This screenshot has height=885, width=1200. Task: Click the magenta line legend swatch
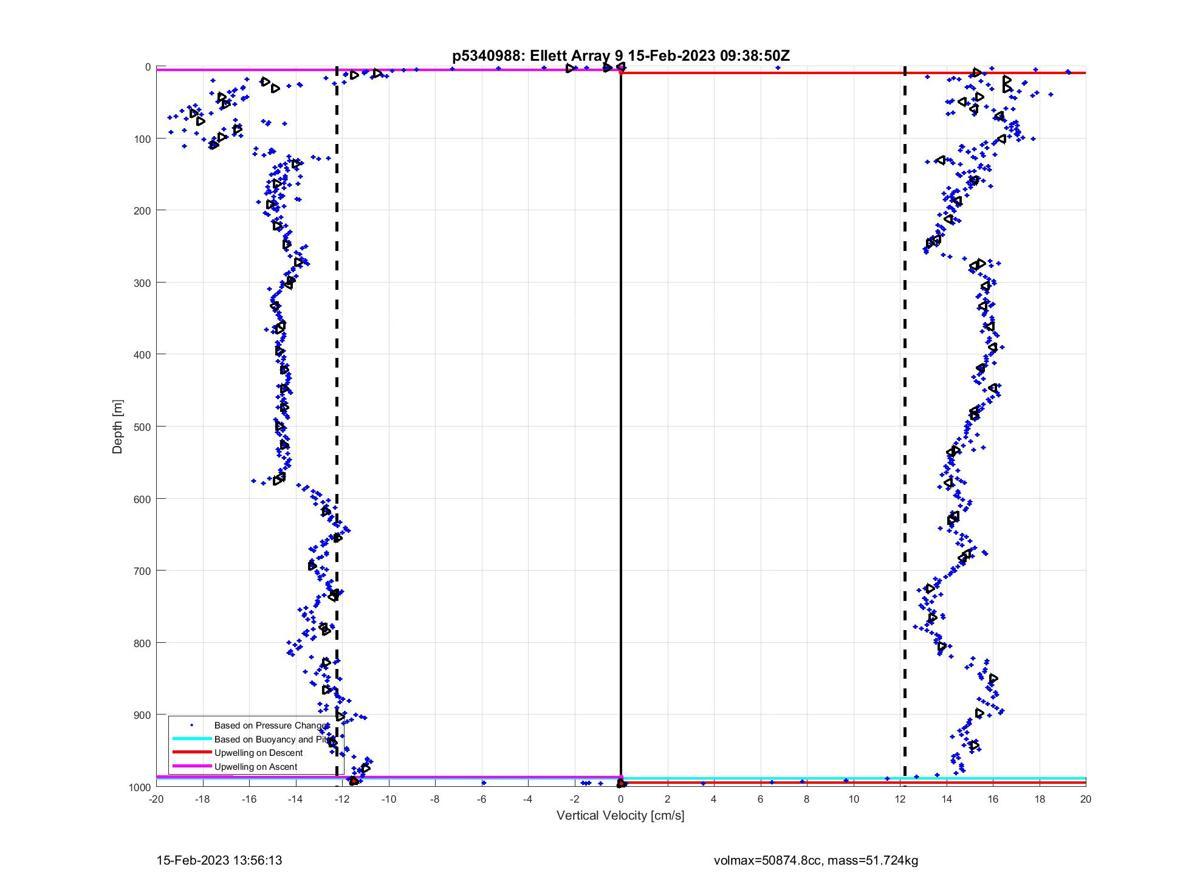pyautogui.click(x=191, y=766)
